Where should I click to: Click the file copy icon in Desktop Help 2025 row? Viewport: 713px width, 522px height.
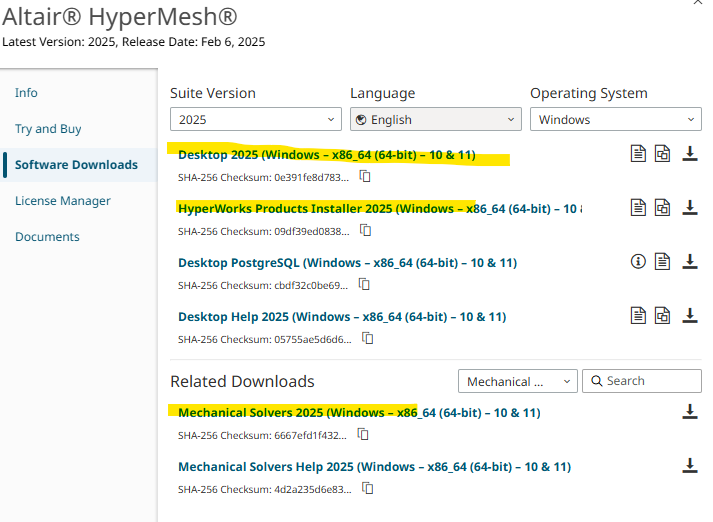point(662,316)
